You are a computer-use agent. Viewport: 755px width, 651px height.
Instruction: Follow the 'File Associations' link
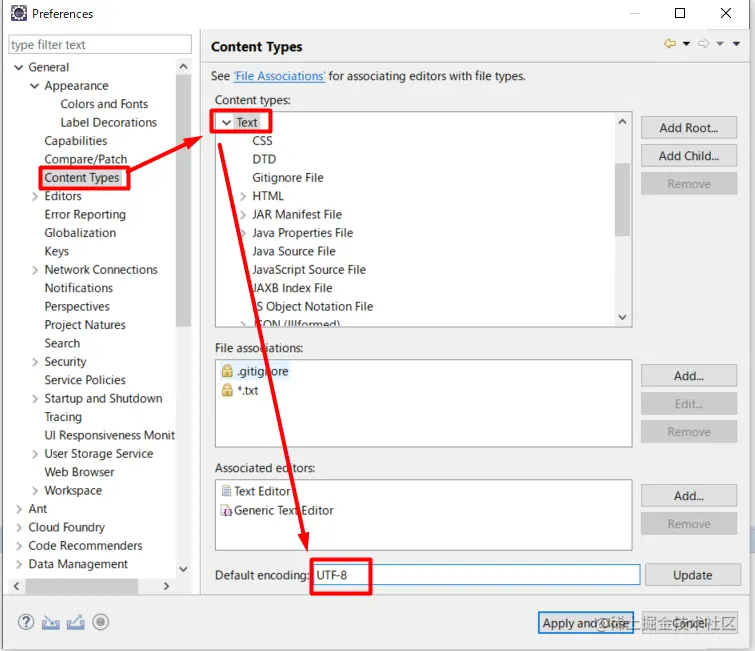click(279, 76)
